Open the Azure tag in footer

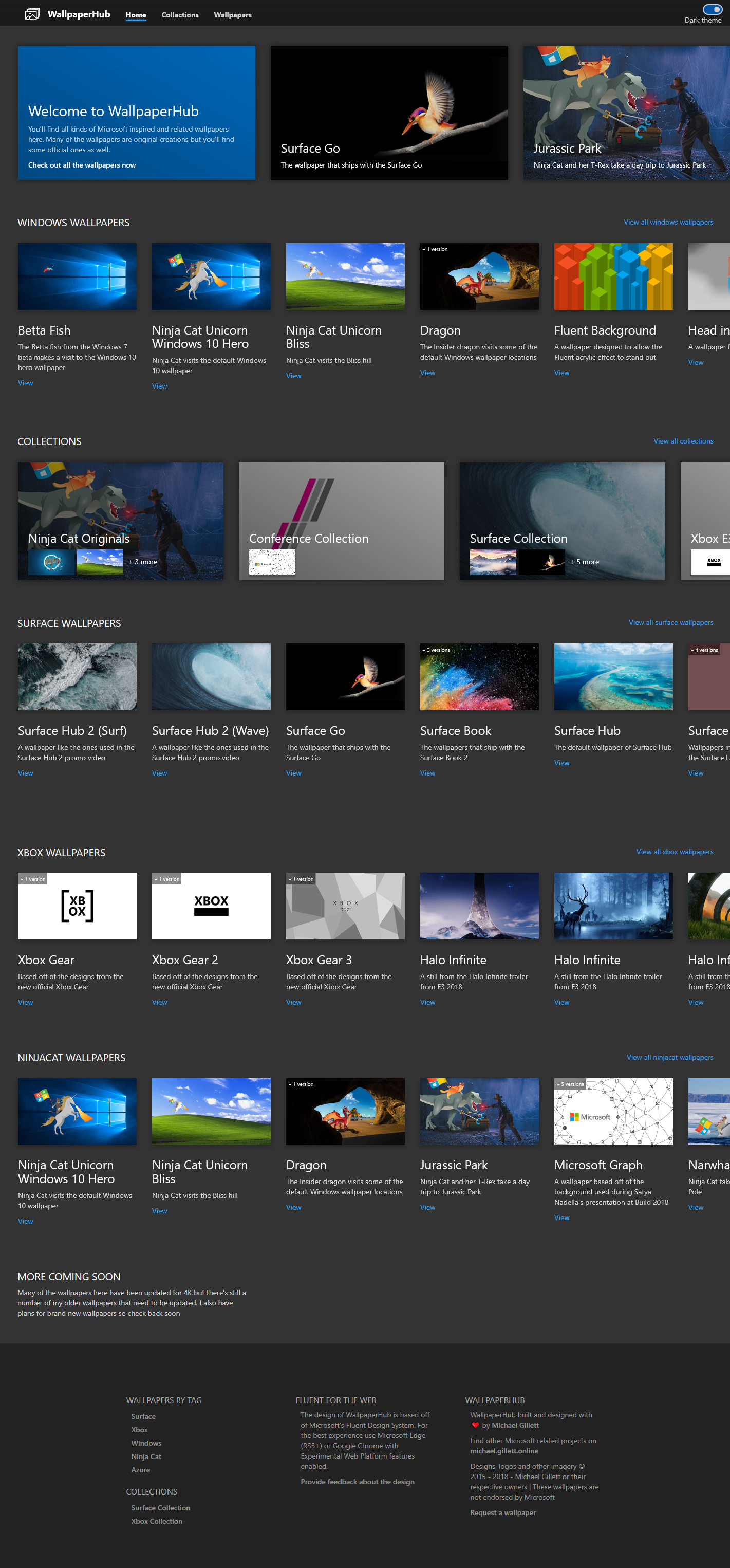141,1470
